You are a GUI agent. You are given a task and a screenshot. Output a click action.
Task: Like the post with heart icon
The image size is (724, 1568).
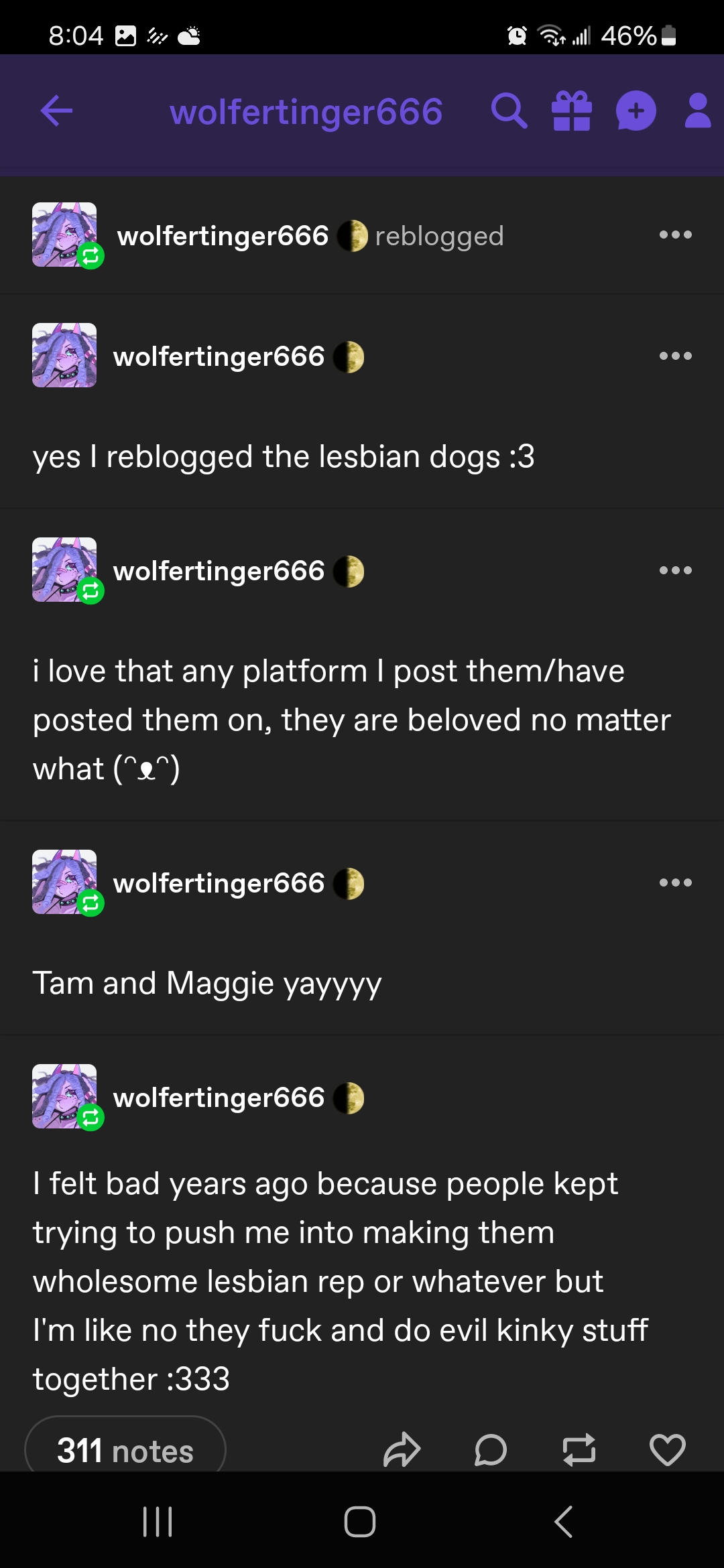tap(668, 1450)
